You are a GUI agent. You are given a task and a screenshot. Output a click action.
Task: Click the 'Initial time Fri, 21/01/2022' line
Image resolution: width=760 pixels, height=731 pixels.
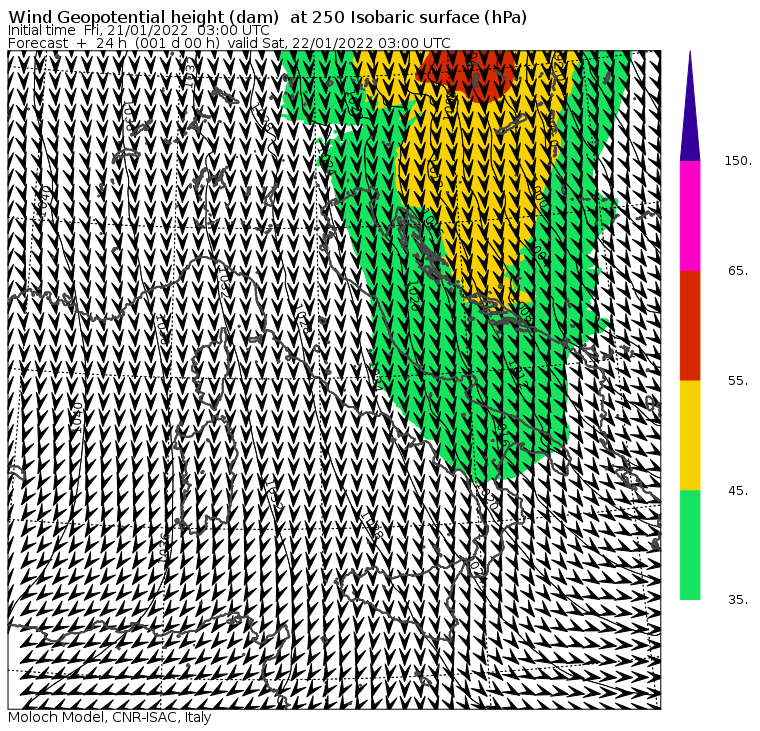(x=139, y=31)
